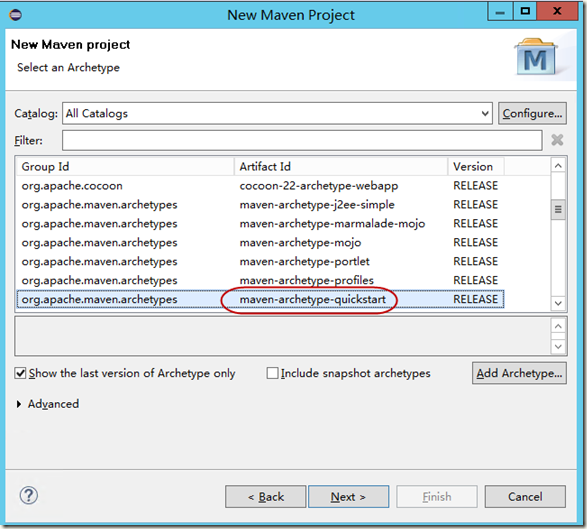The height and width of the screenshot is (529, 587).
Task: Click the Configure... button
Action: (532, 113)
